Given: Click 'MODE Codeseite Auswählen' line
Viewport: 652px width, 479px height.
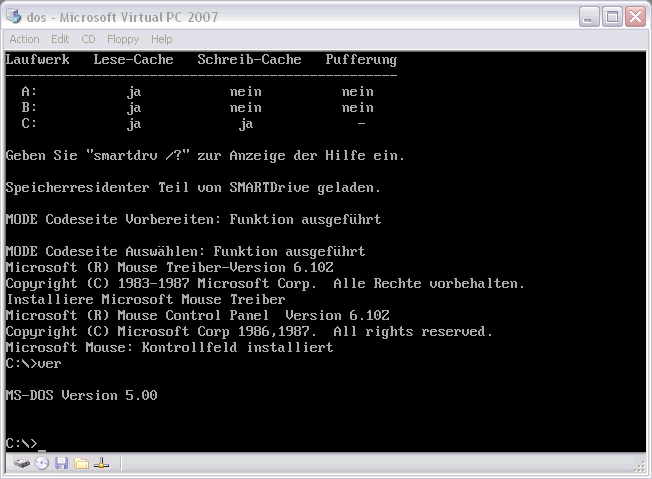Looking at the screenshot, I should (x=185, y=252).
